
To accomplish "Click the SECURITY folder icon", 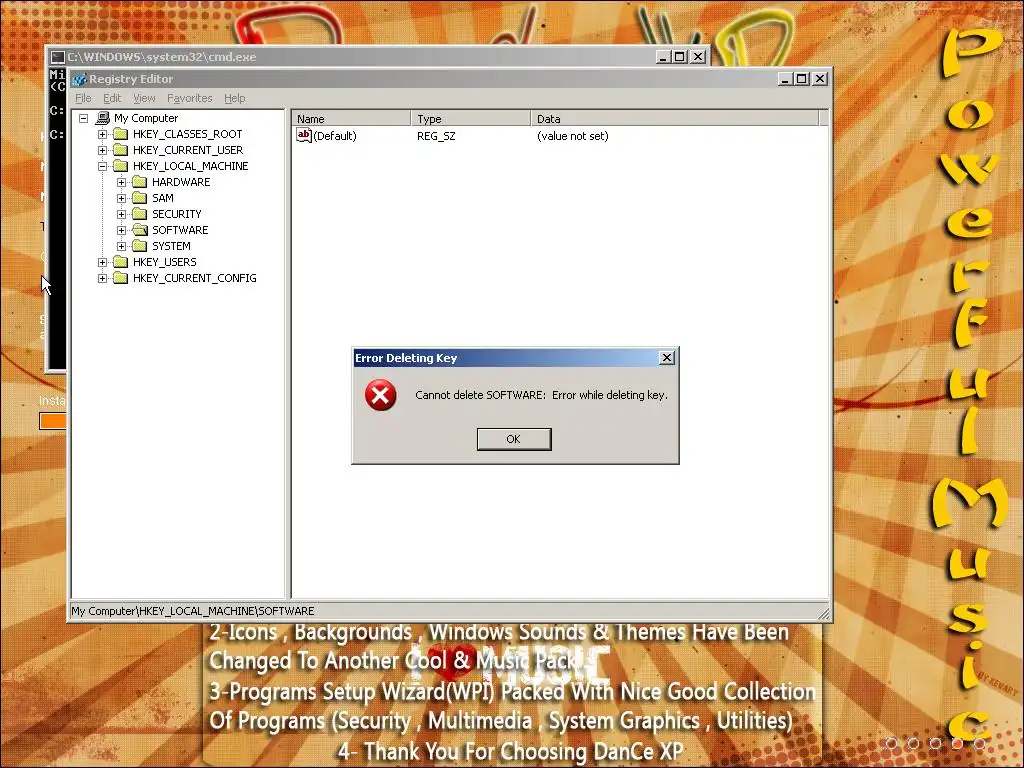I will tap(140, 214).
